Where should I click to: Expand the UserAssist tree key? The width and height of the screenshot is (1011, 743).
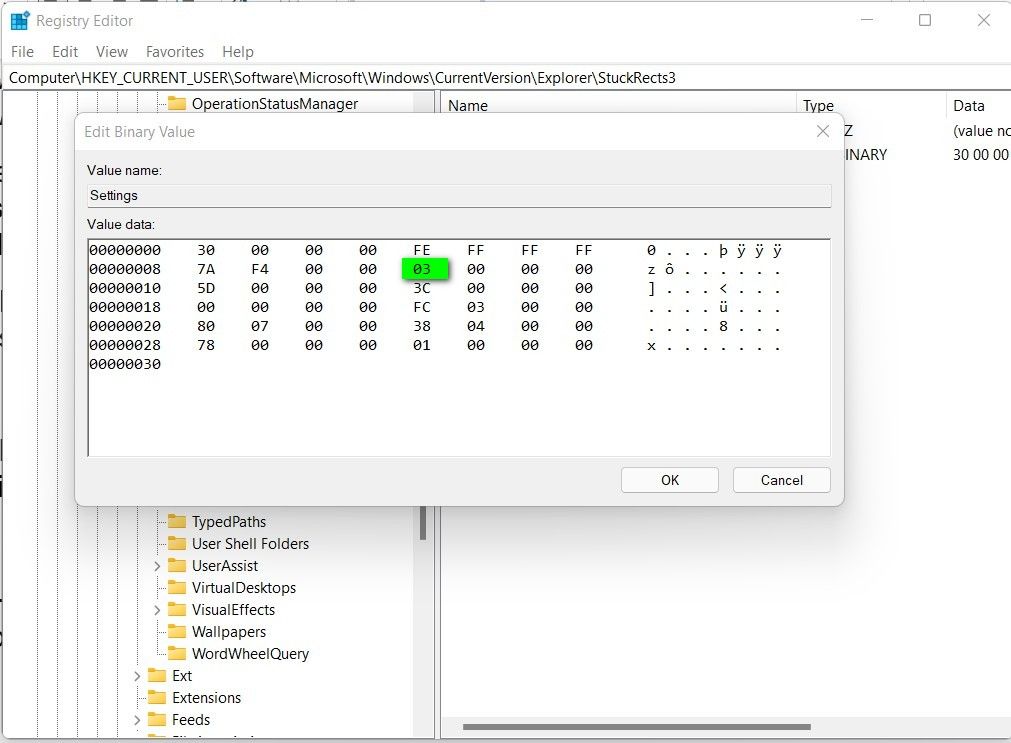point(156,565)
